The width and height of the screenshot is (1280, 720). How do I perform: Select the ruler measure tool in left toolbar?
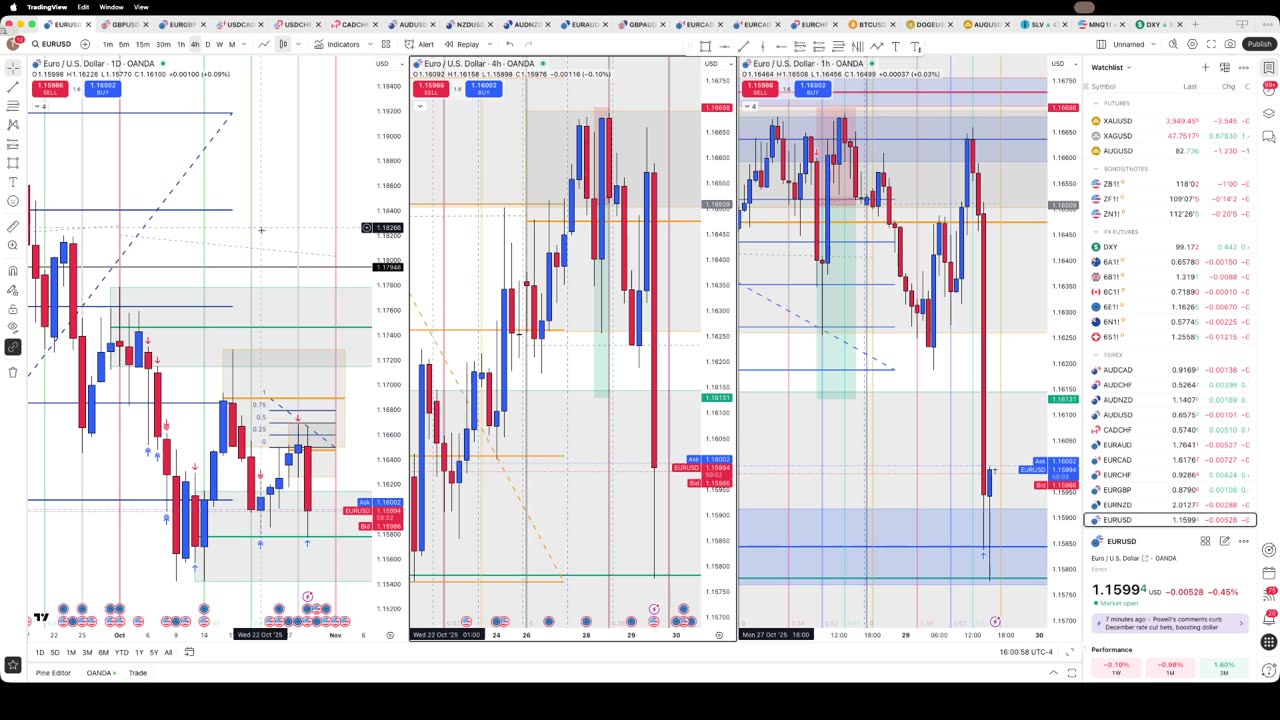click(x=13, y=227)
